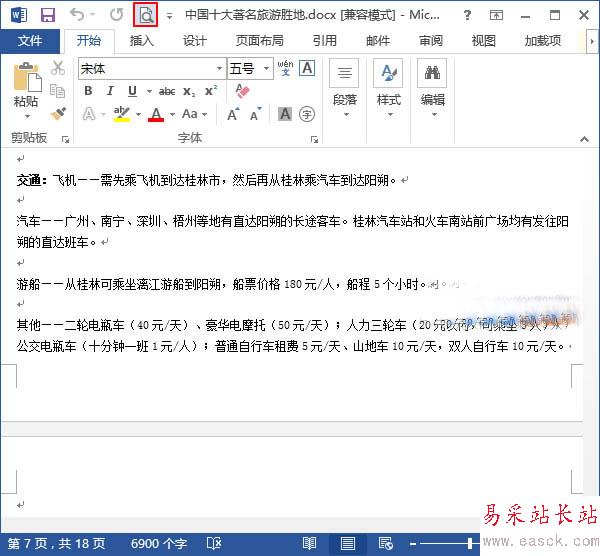Click the proofing errors book icon
This screenshot has height=556, width=600.
[x=214, y=543]
